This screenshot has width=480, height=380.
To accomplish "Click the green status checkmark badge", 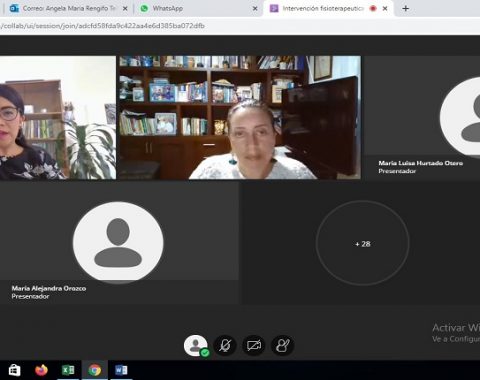I will pos(205,352).
